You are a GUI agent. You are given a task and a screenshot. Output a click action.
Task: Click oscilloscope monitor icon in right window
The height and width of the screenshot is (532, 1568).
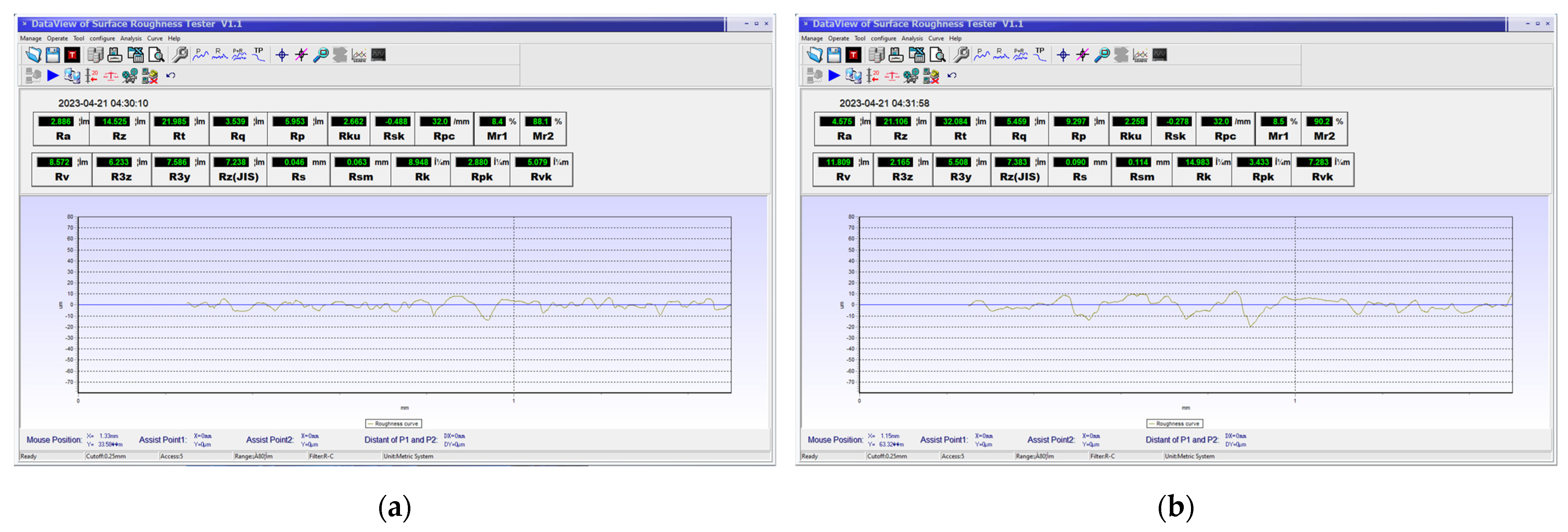[1159, 55]
